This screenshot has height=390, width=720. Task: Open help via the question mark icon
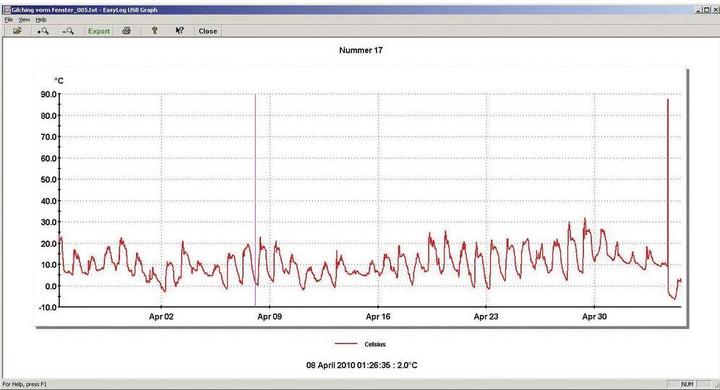click(154, 31)
